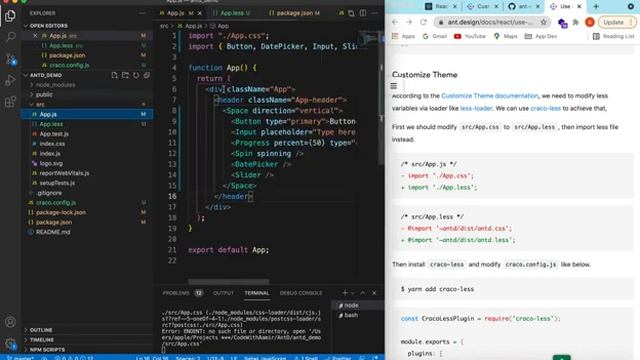Create a new terminal with plus icon
This screenshot has height=360, width=640.
point(345,293)
